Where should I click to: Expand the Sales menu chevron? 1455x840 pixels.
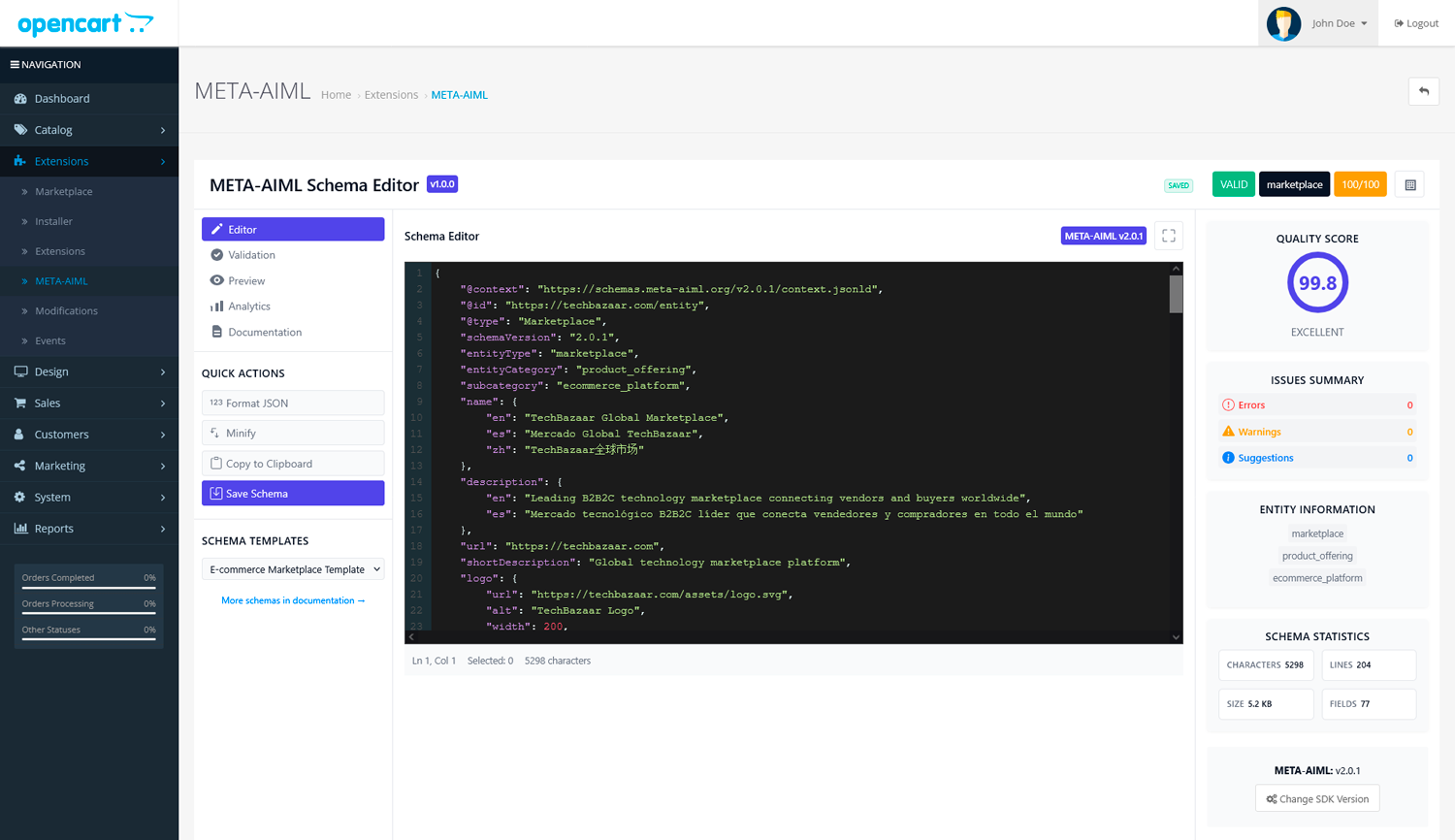click(163, 404)
